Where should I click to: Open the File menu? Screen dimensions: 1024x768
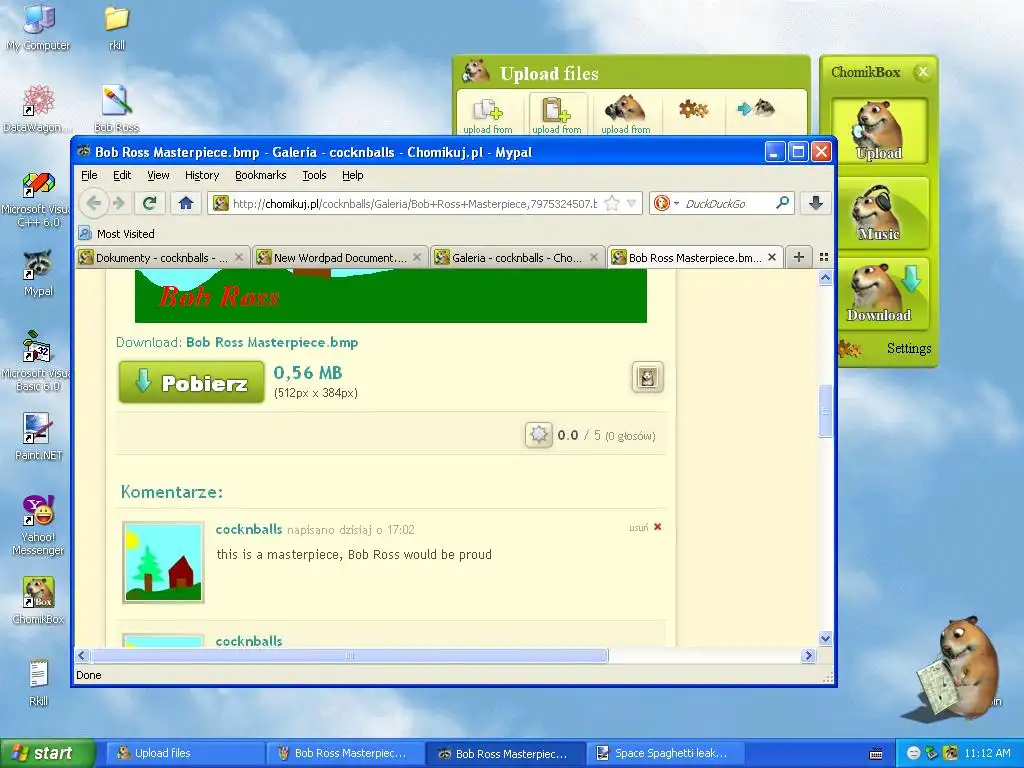pyautogui.click(x=89, y=175)
